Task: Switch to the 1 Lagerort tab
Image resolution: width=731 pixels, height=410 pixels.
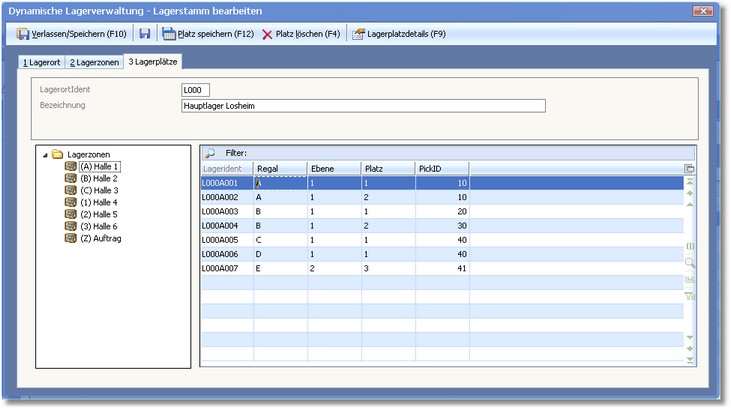Action: (x=42, y=63)
